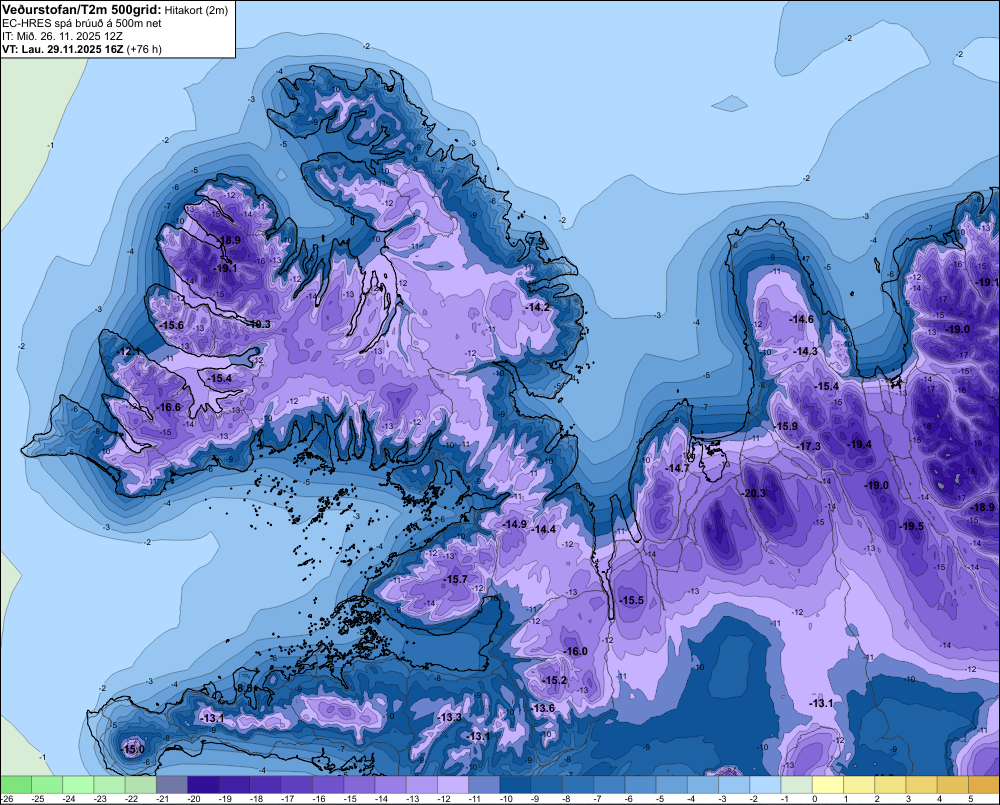Click the '-26' label in the legend
The width and height of the screenshot is (1000, 805).
pyautogui.click(x=6, y=799)
